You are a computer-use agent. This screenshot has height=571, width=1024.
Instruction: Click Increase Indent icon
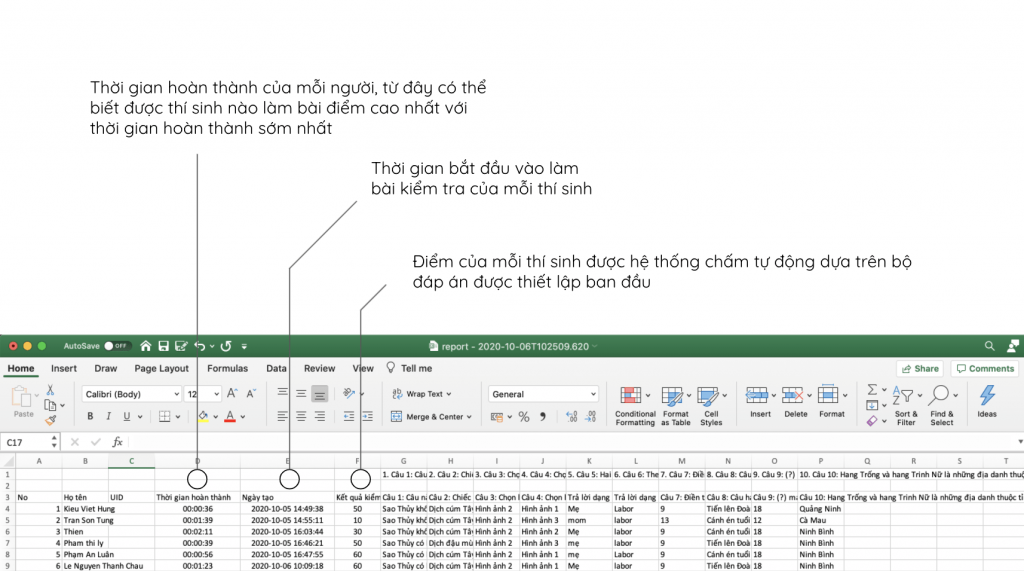368,416
